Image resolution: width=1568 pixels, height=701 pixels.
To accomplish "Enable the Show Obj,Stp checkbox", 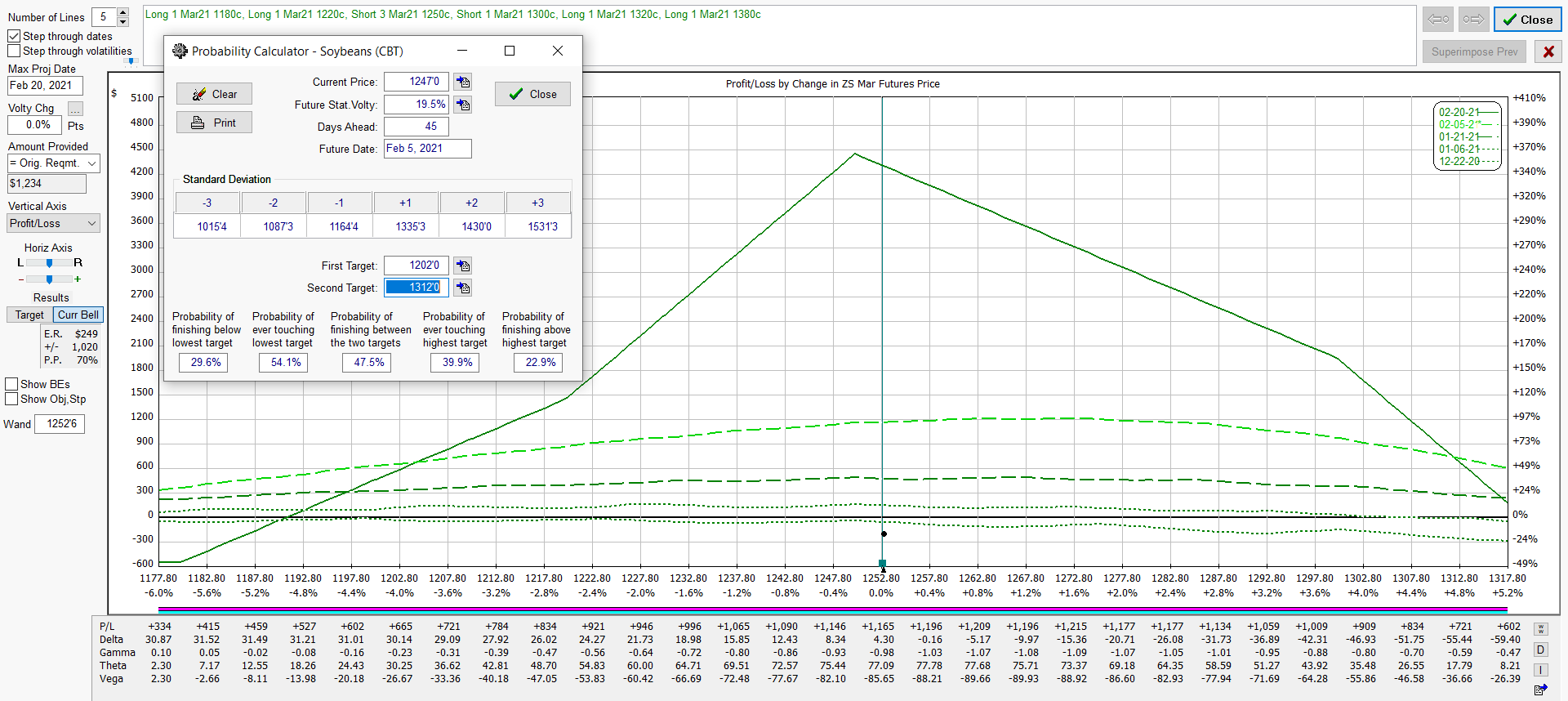I will (11, 399).
